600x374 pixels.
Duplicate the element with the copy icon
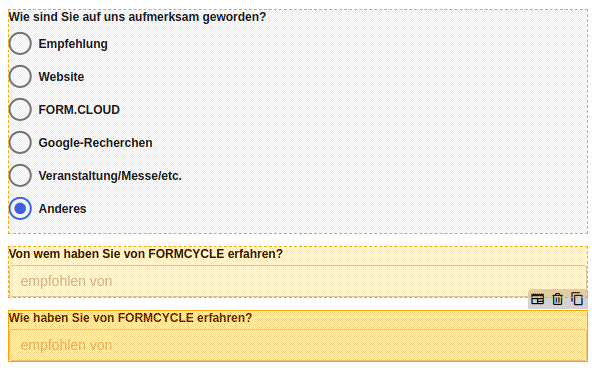(x=577, y=299)
